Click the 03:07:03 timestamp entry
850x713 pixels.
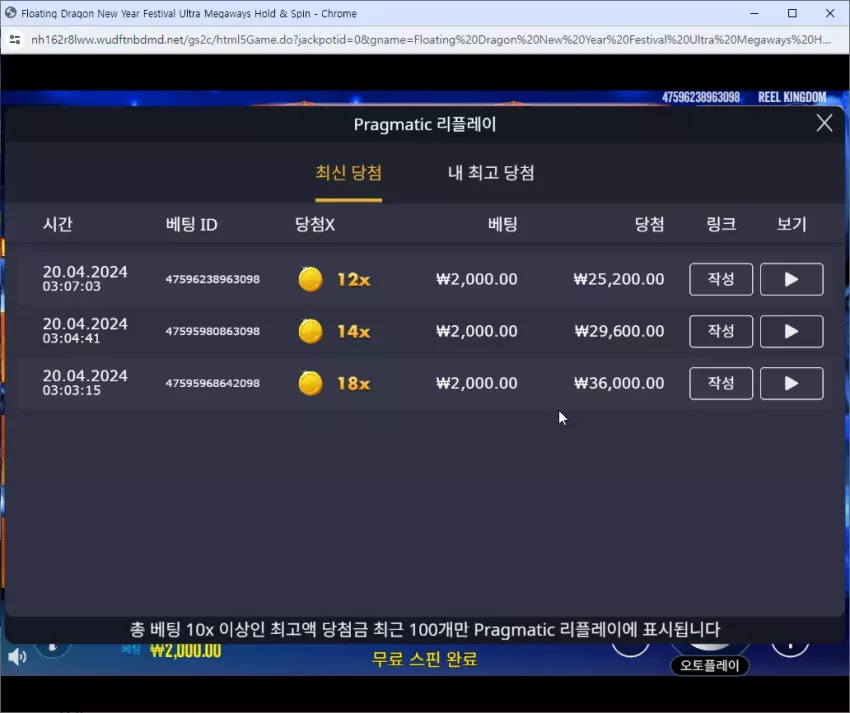72,286
